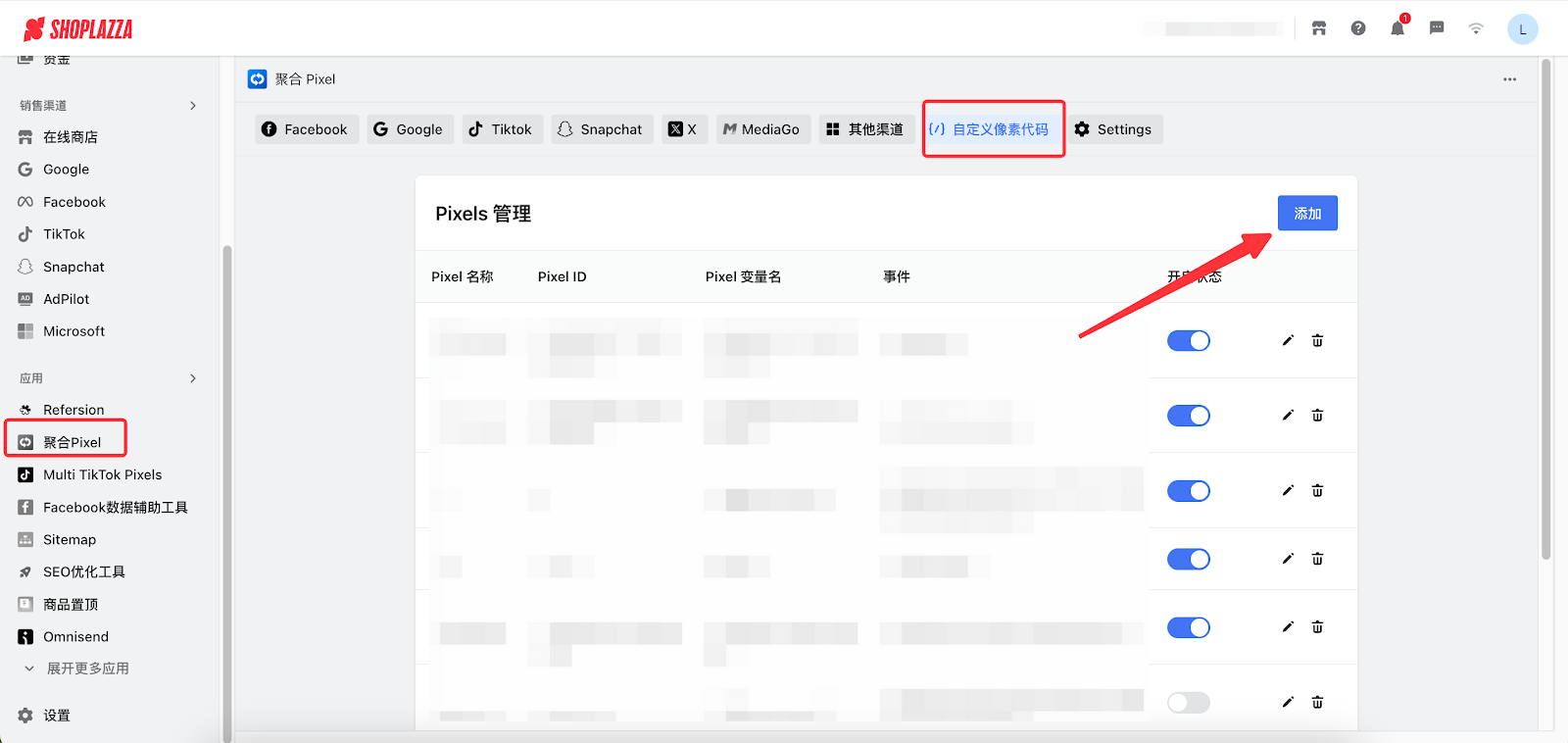Image resolution: width=1568 pixels, height=743 pixels.
Task: Expand the 应用 section chevron
Action: [x=193, y=378]
